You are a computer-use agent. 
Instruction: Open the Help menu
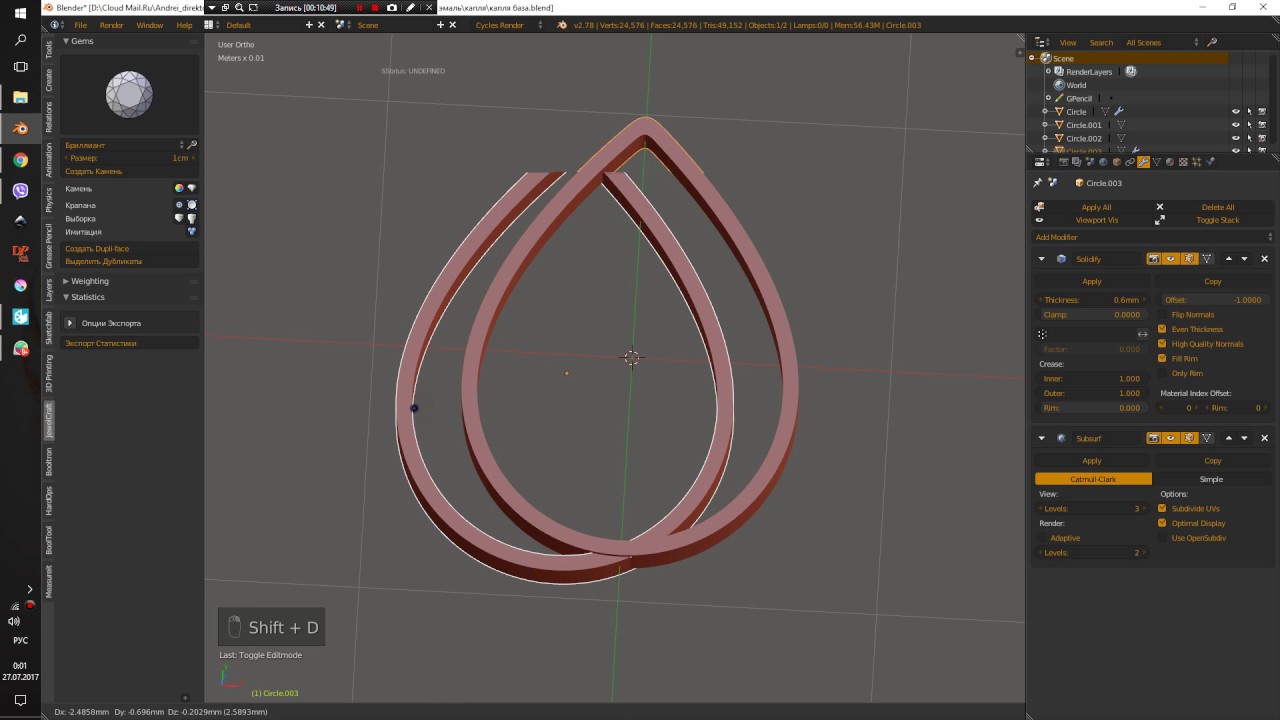[184, 25]
